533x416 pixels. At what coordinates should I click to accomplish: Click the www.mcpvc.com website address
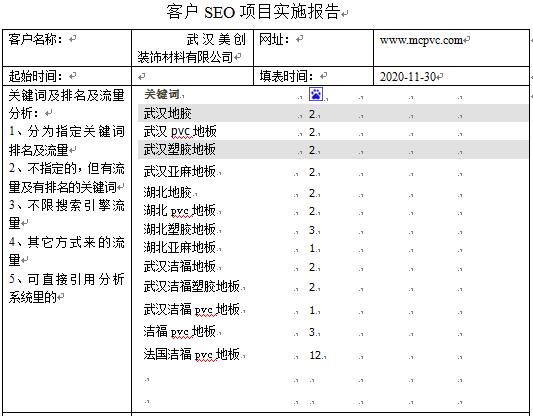pos(421,40)
